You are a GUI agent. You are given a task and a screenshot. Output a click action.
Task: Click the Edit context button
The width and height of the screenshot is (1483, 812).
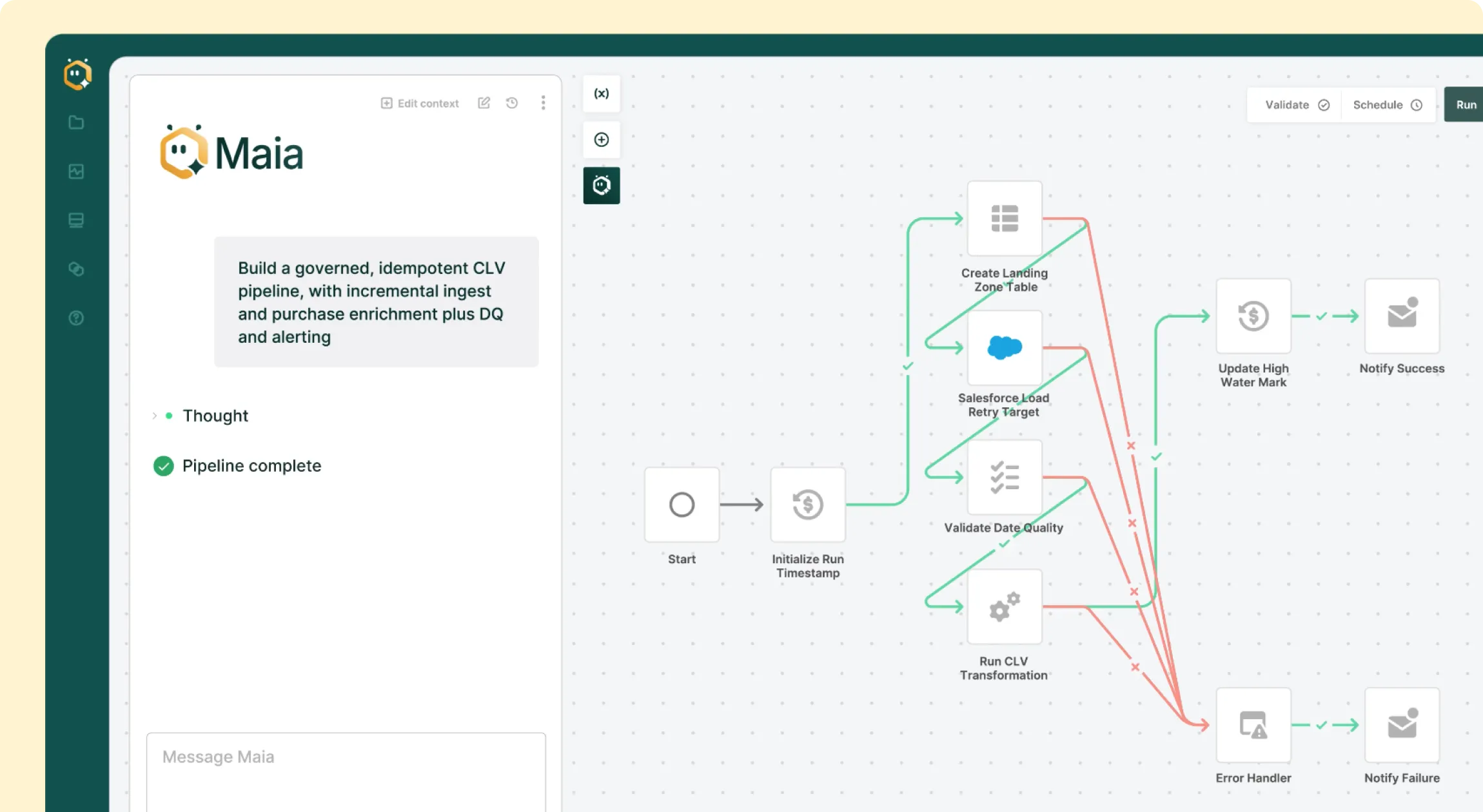tap(420, 103)
